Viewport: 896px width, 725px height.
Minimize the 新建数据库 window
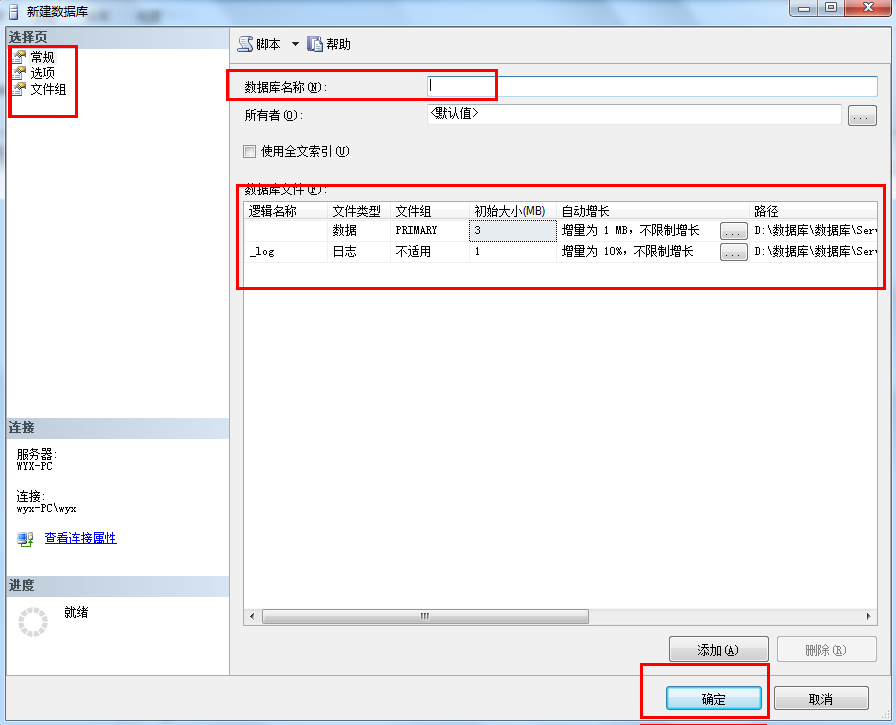coord(805,7)
